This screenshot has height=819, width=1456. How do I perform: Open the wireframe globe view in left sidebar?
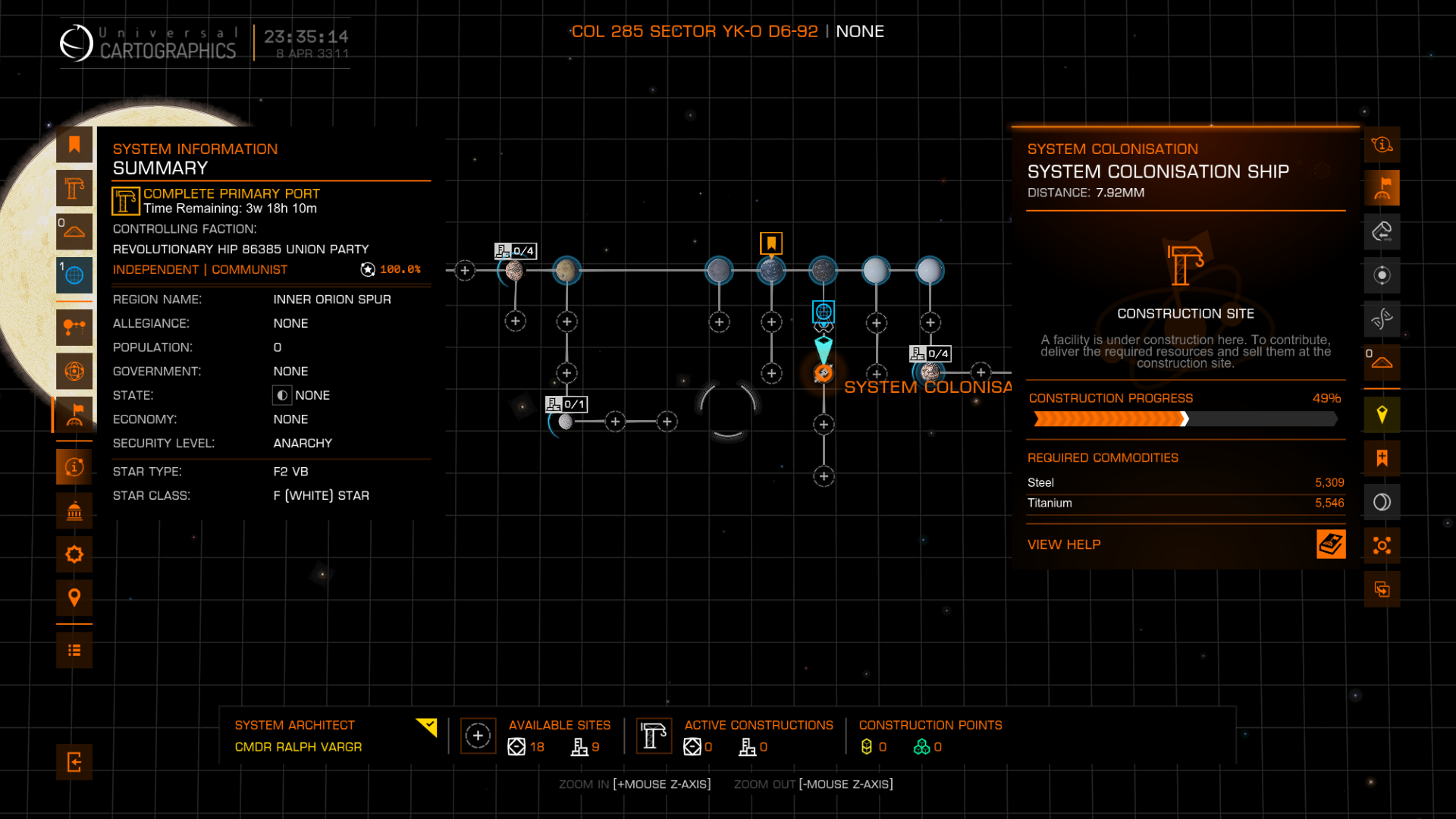click(x=74, y=372)
